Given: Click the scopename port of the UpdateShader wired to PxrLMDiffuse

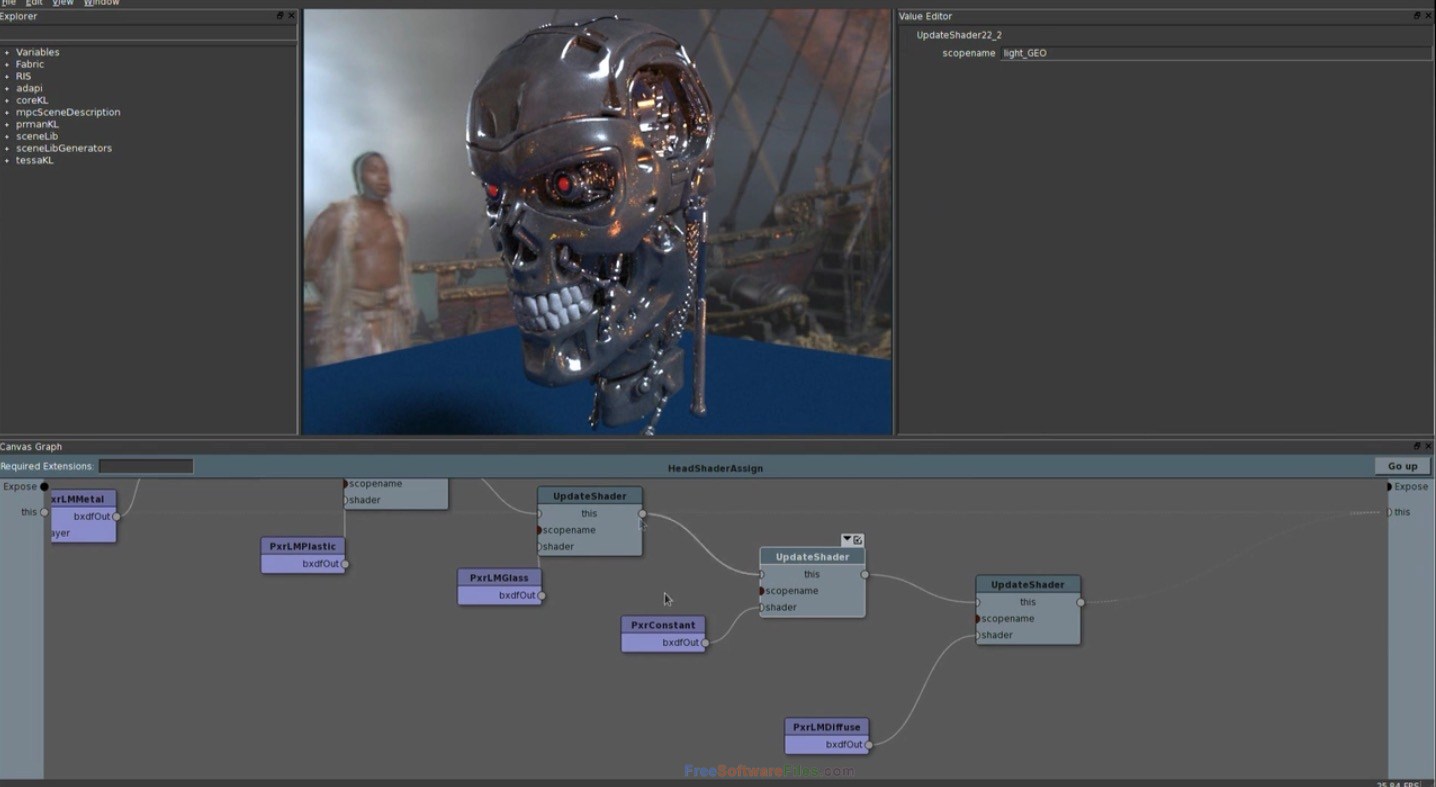Looking at the screenshot, I should 978,619.
